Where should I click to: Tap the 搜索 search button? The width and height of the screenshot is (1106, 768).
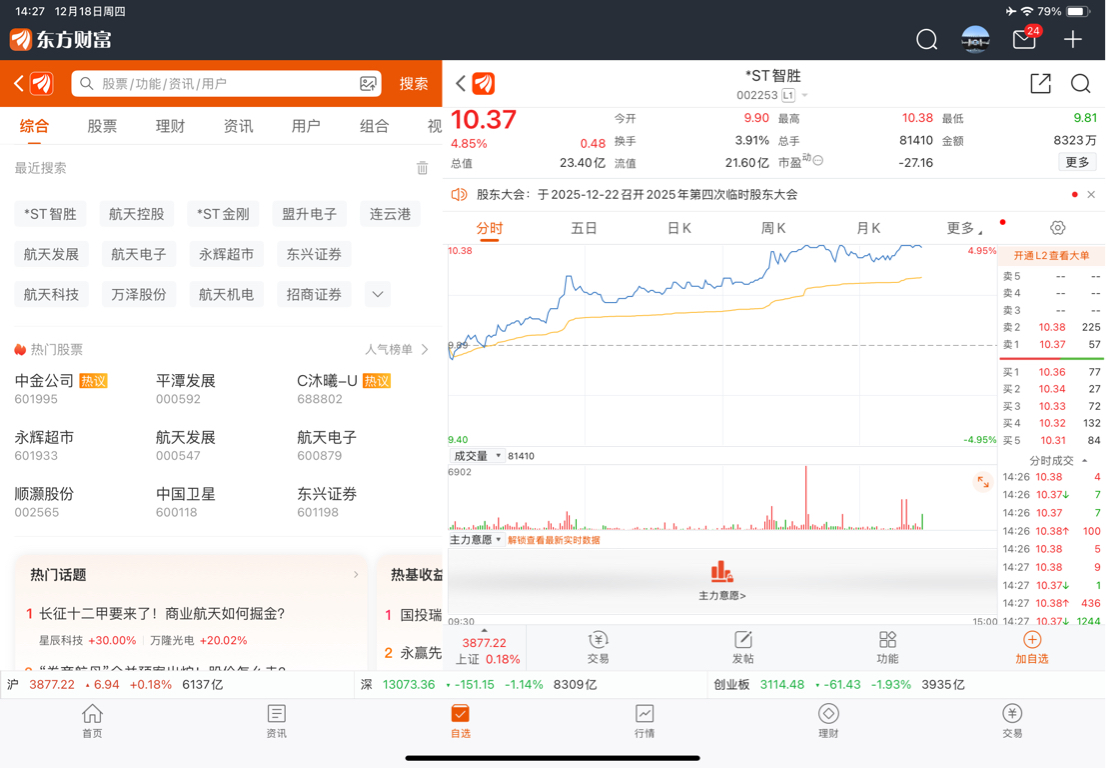(x=413, y=84)
